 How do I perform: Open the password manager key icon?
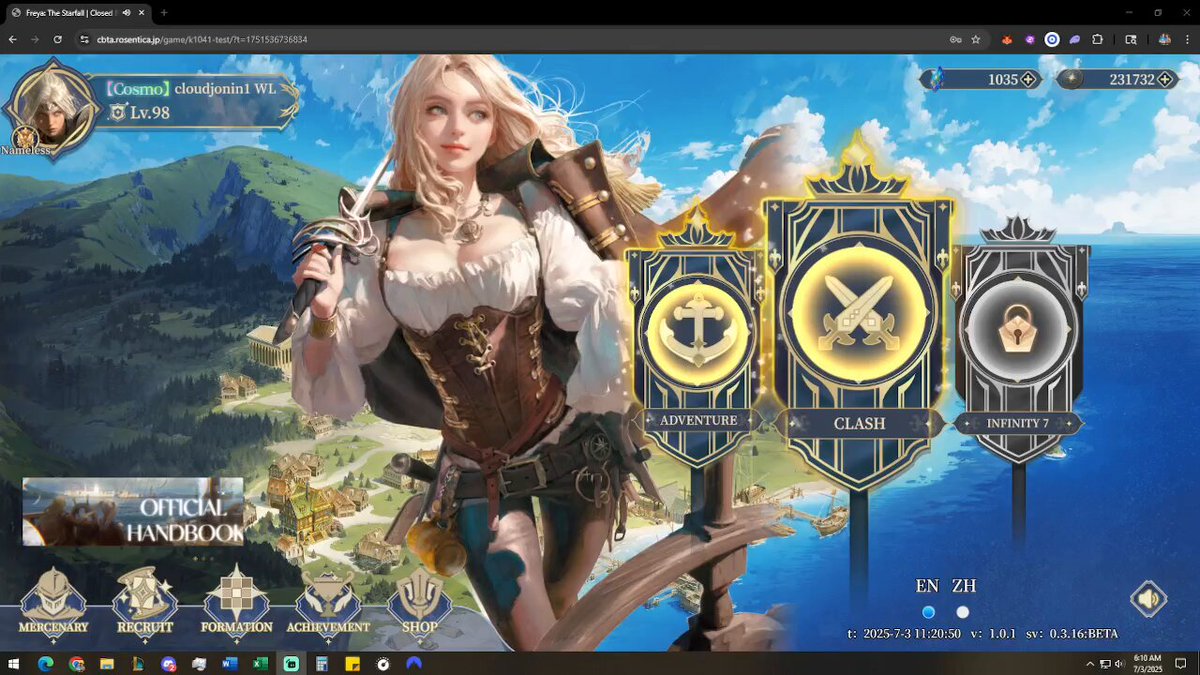[955, 39]
